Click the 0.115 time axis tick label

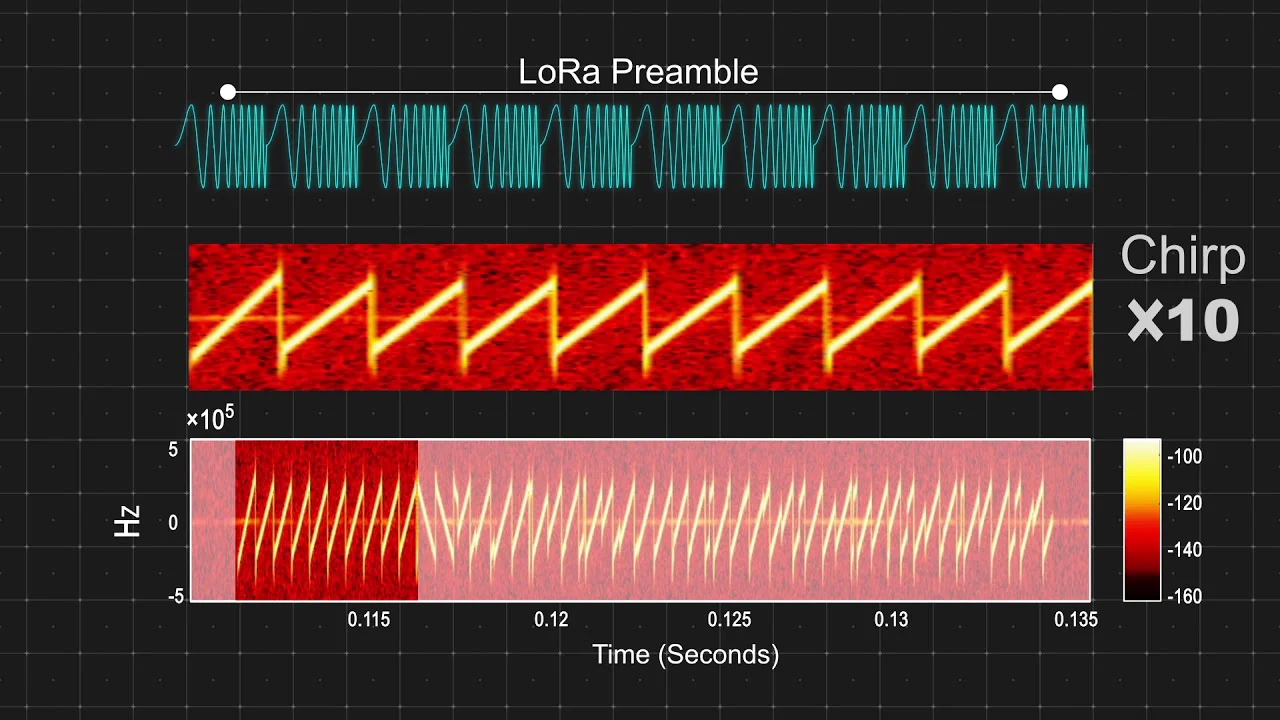(368, 620)
